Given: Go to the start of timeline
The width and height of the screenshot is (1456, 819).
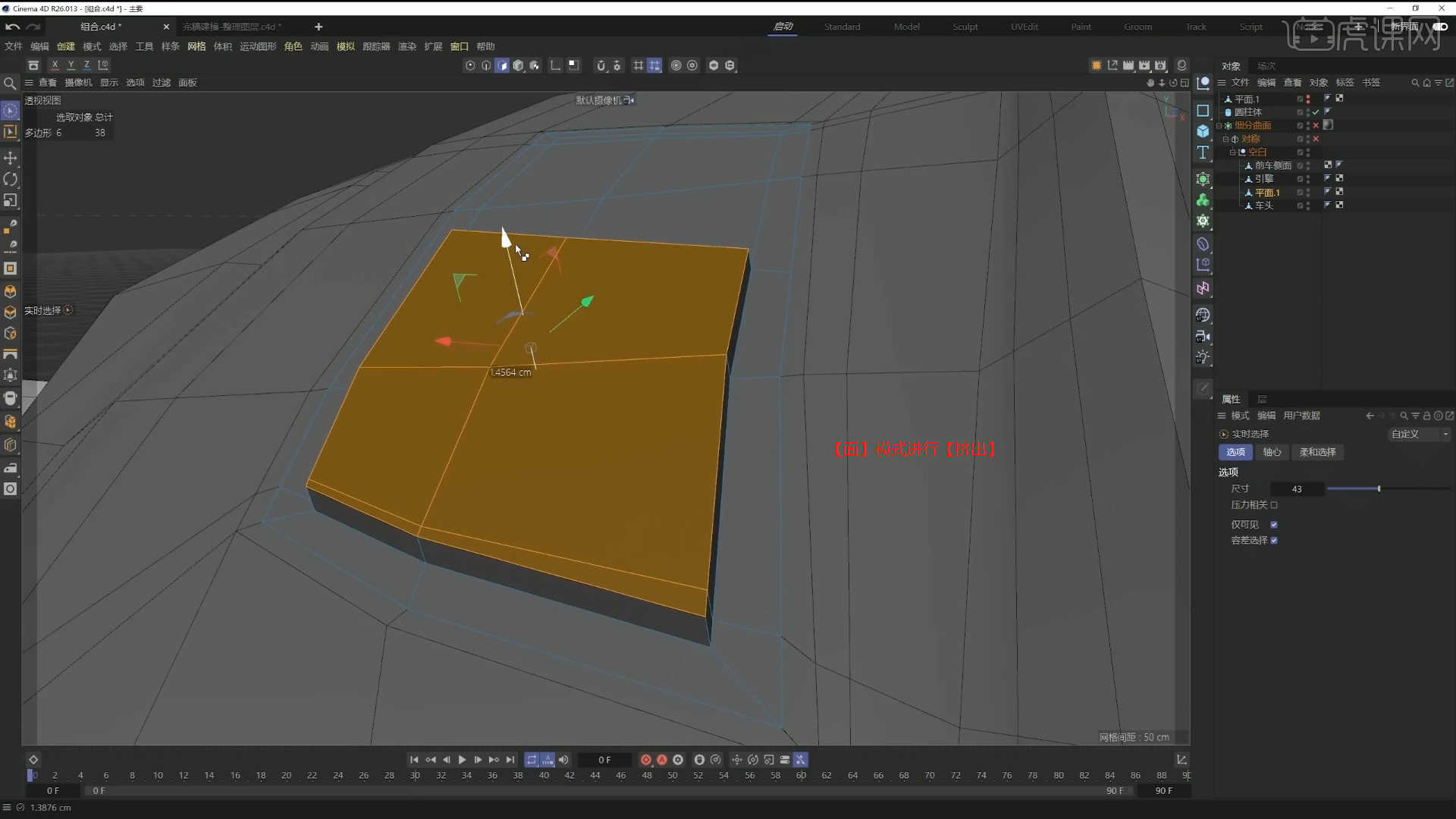Looking at the screenshot, I should point(414,760).
